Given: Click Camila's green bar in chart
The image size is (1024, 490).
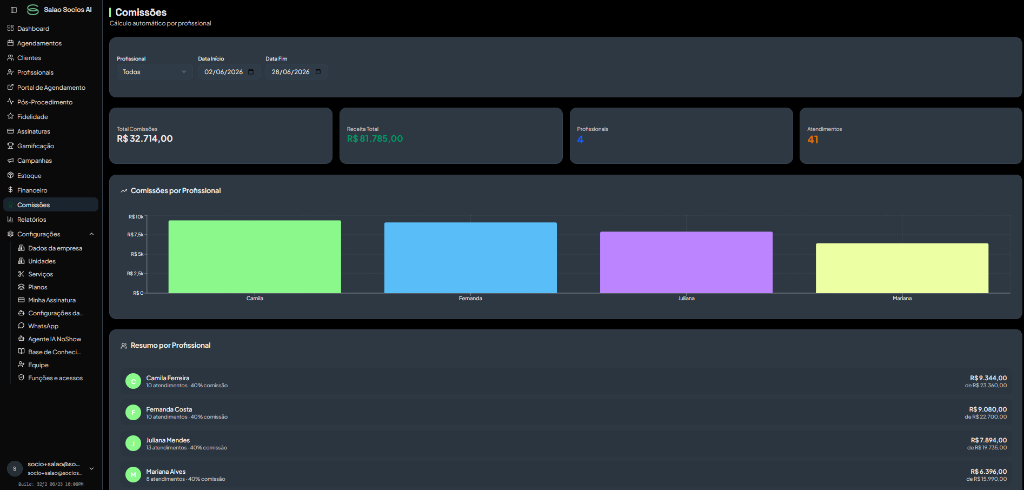Looking at the screenshot, I should tap(255, 257).
